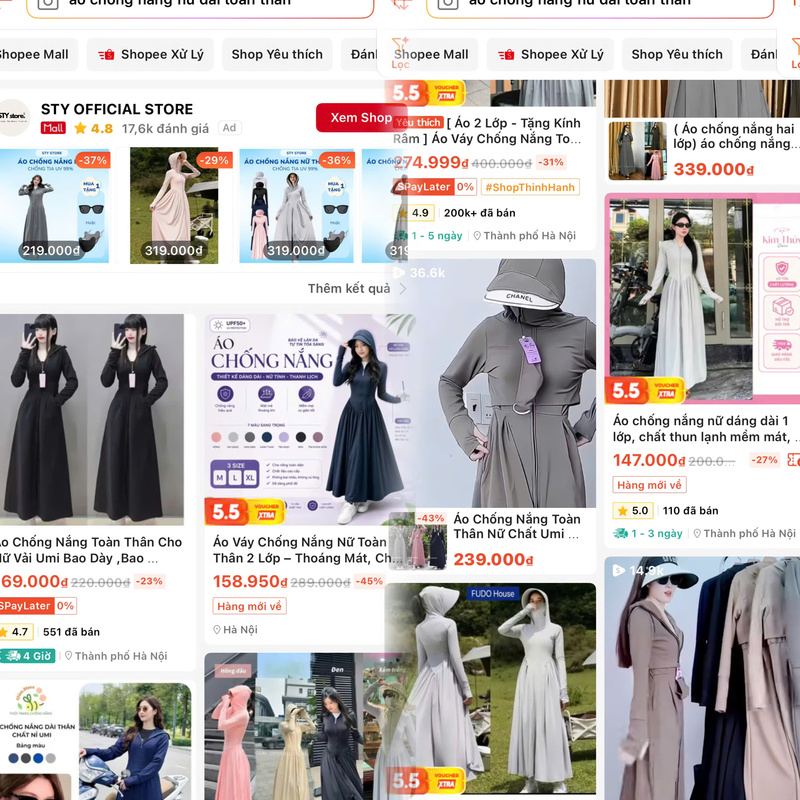Select size XL box on product banner
Viewport: 800px width, 800px height.
[250, 478]
